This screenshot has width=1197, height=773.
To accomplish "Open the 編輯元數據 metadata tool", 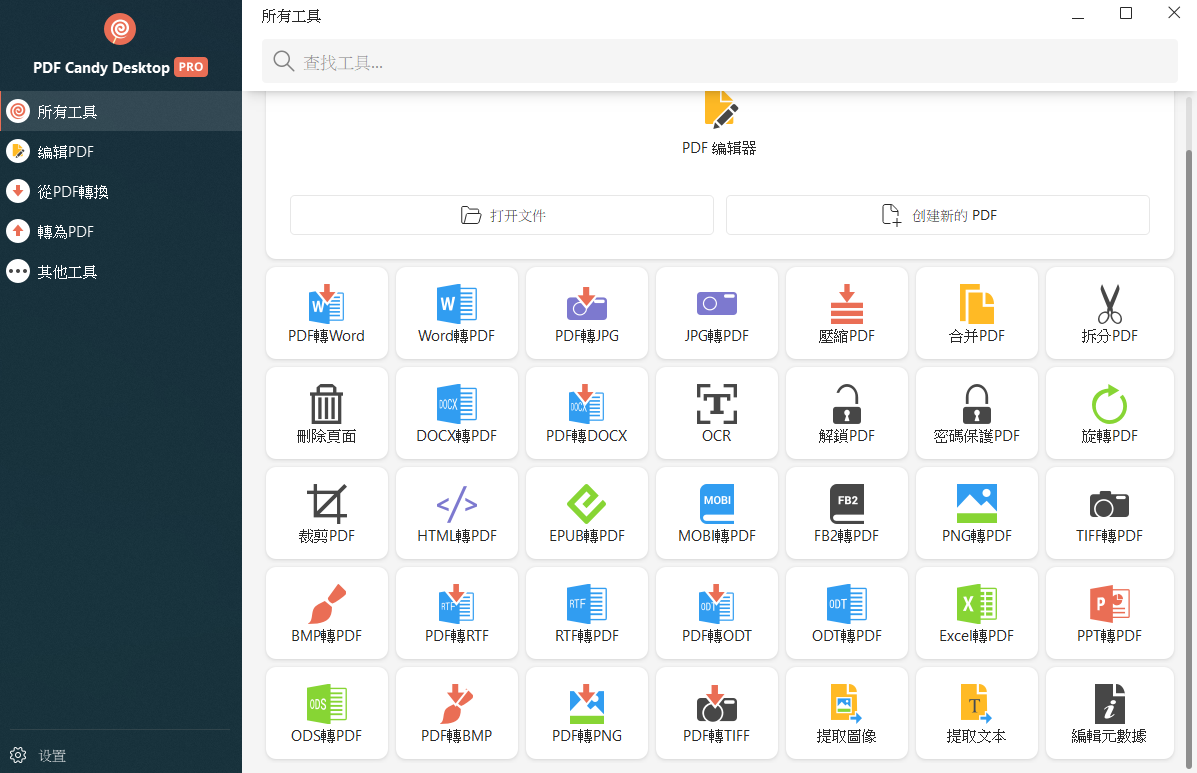I will point(1109,713).
